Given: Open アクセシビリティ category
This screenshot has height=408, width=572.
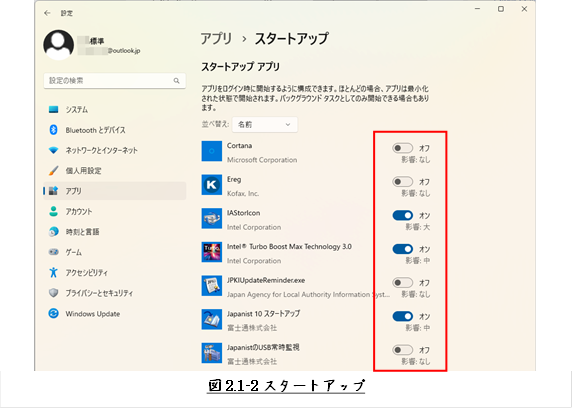Looking at the screenshot, I should point(115,272).
